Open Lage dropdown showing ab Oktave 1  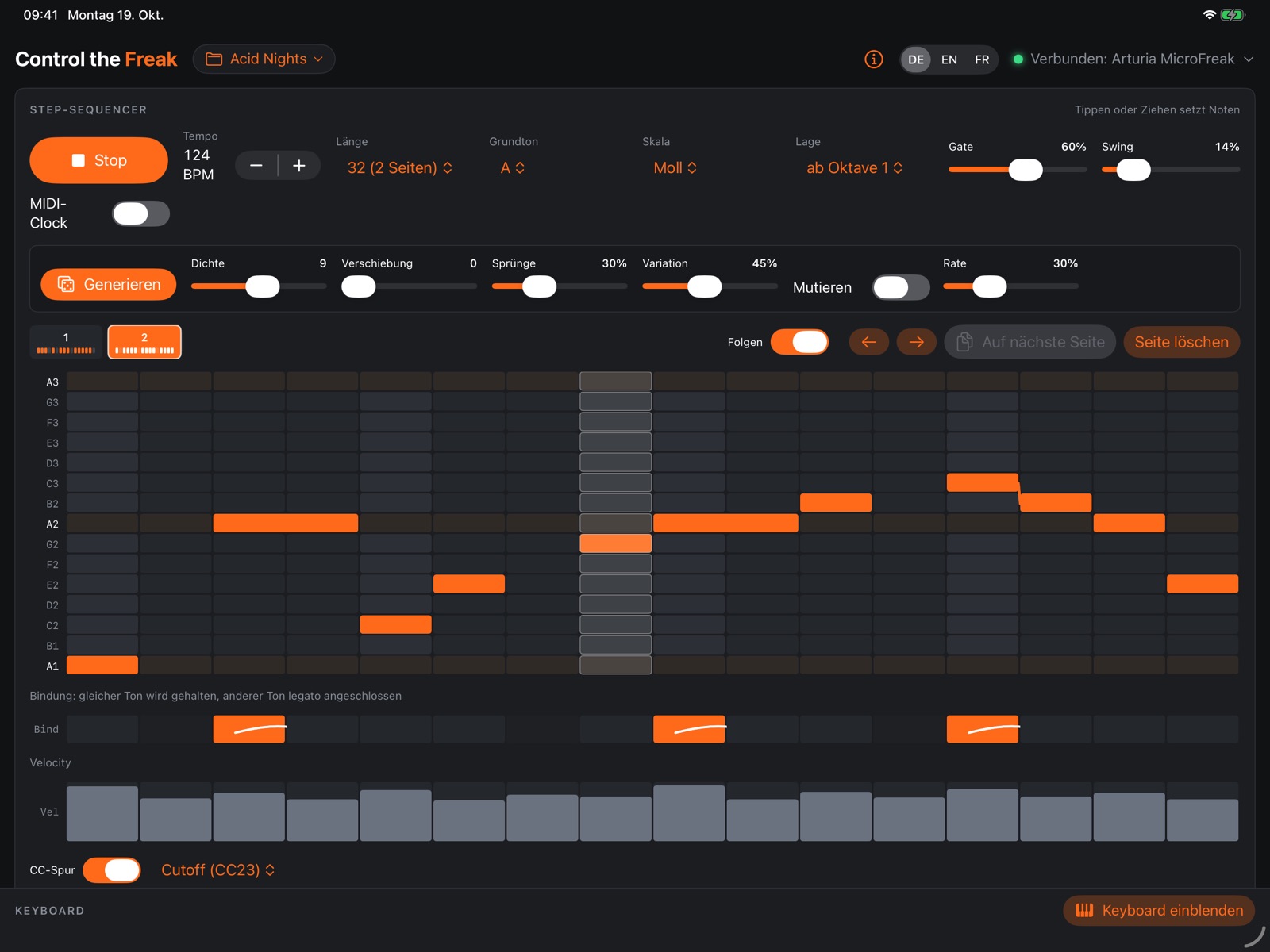855,167
